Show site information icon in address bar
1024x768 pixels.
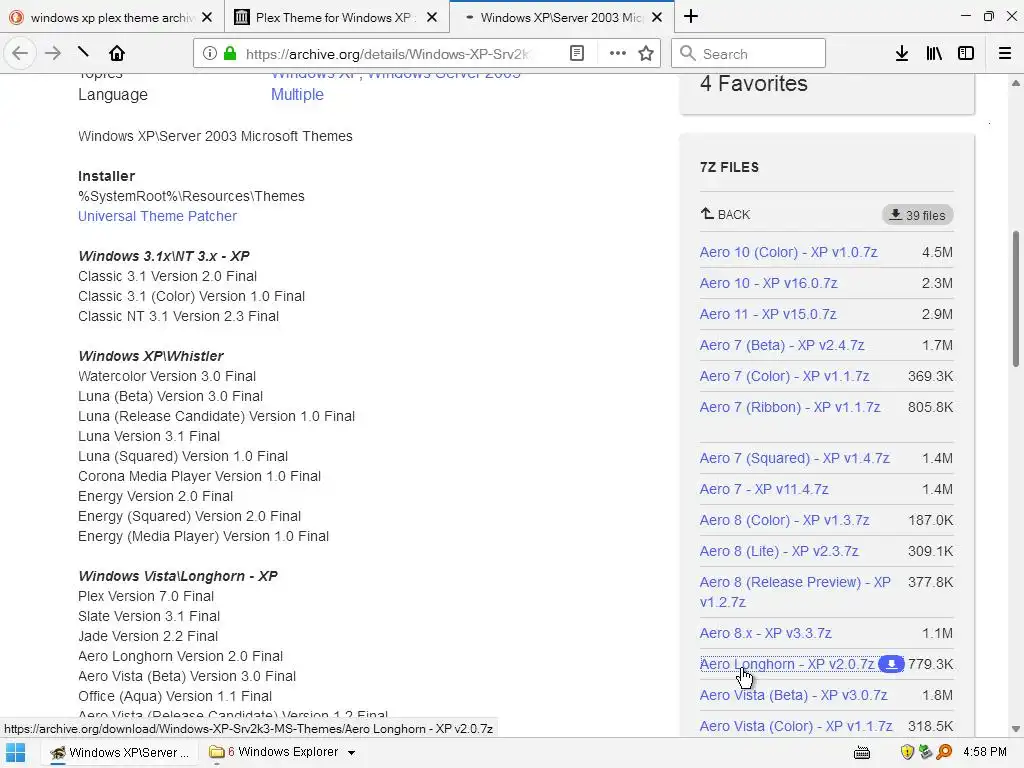coord(209,53)
